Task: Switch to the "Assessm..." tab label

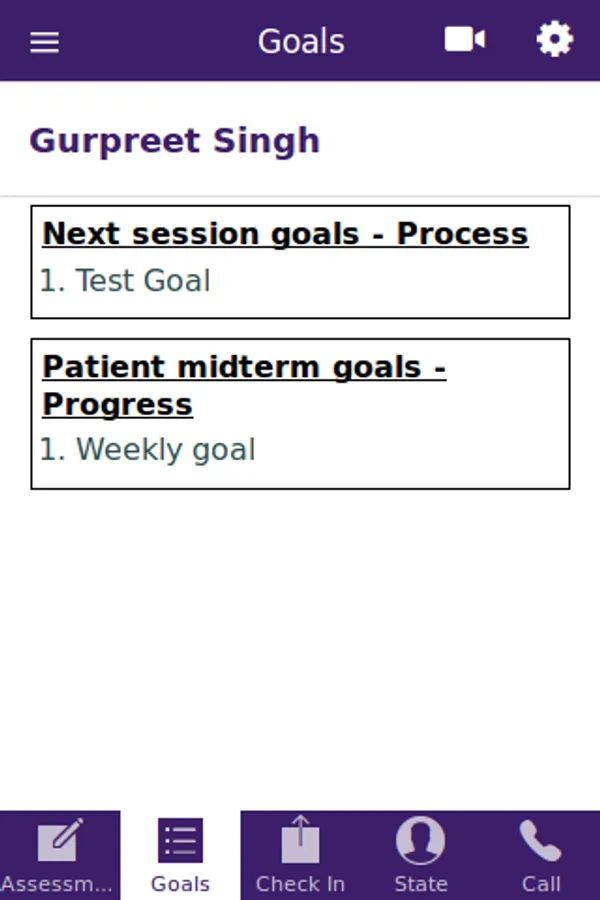Action: (x=58, y=884)
